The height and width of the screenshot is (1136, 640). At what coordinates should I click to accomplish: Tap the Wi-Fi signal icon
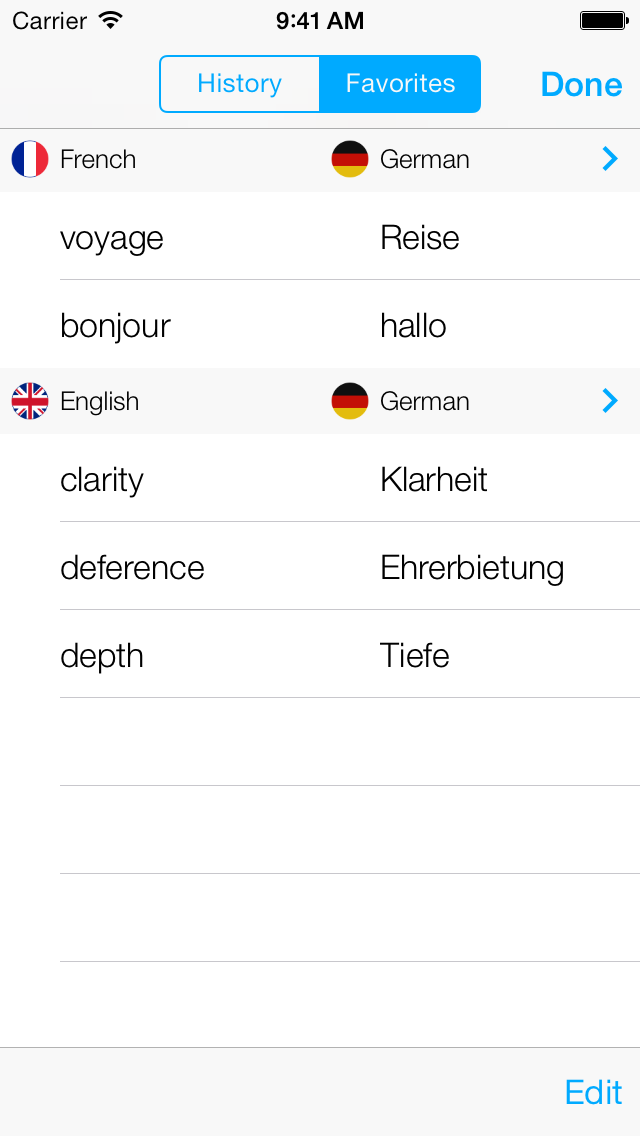point(110,20)
